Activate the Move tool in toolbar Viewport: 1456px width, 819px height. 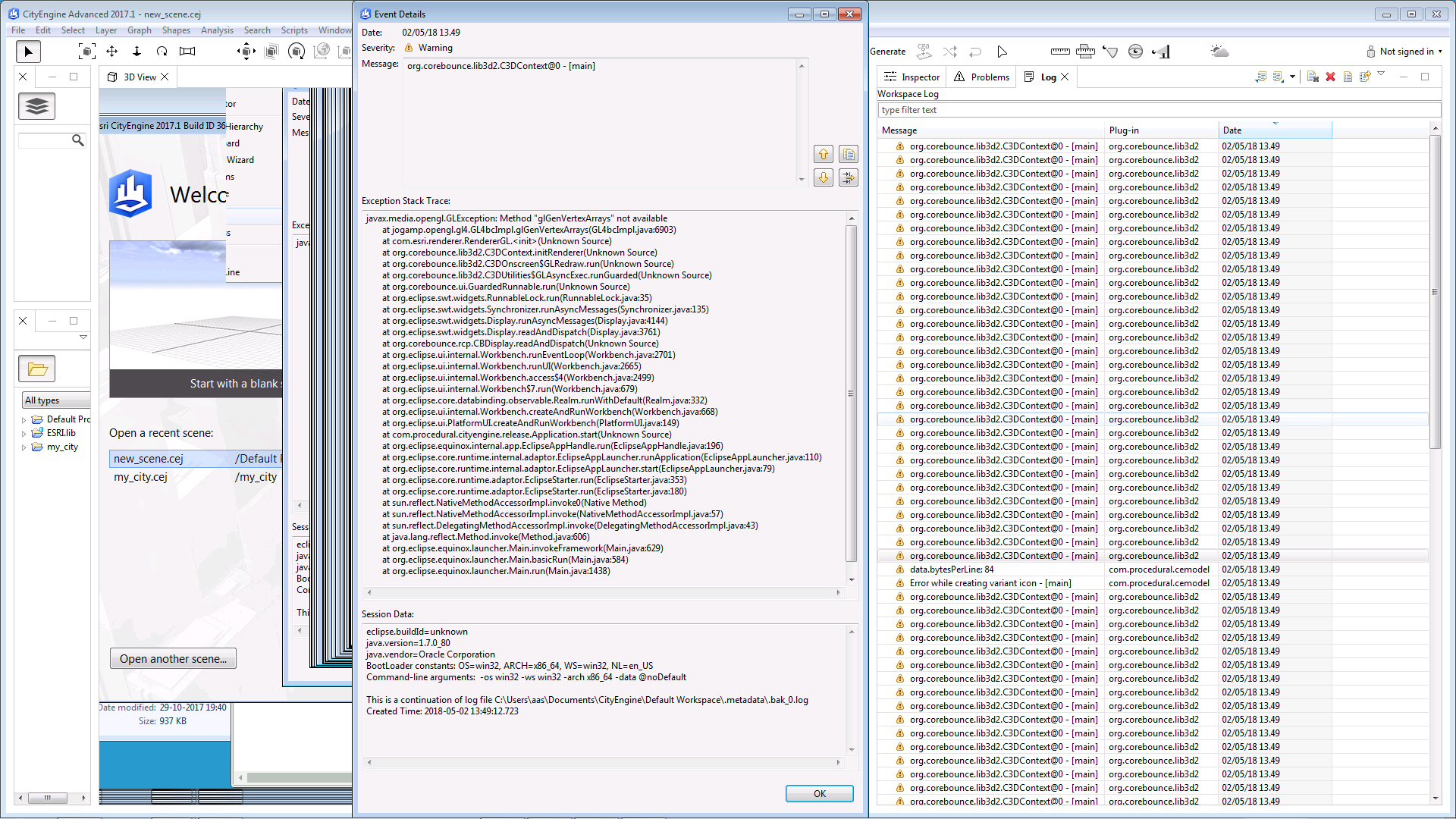(x=111, y=52)
